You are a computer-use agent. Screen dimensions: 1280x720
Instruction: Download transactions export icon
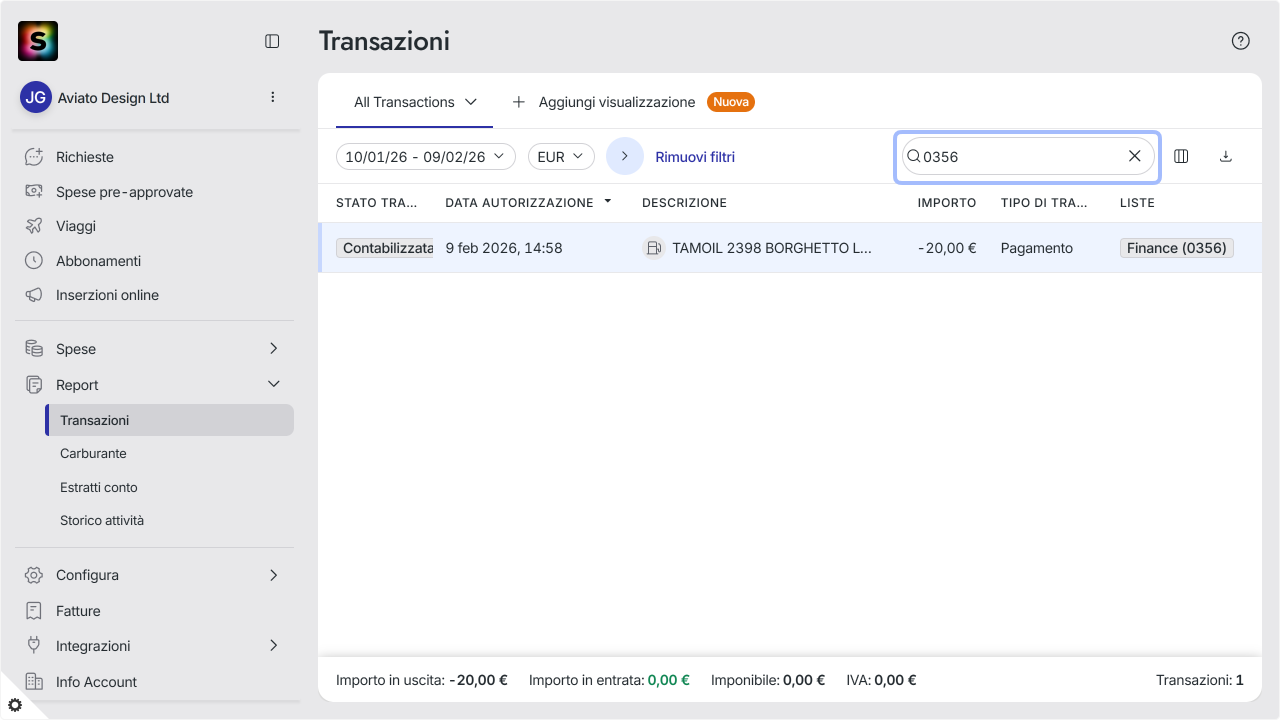tap(1226, 156)
